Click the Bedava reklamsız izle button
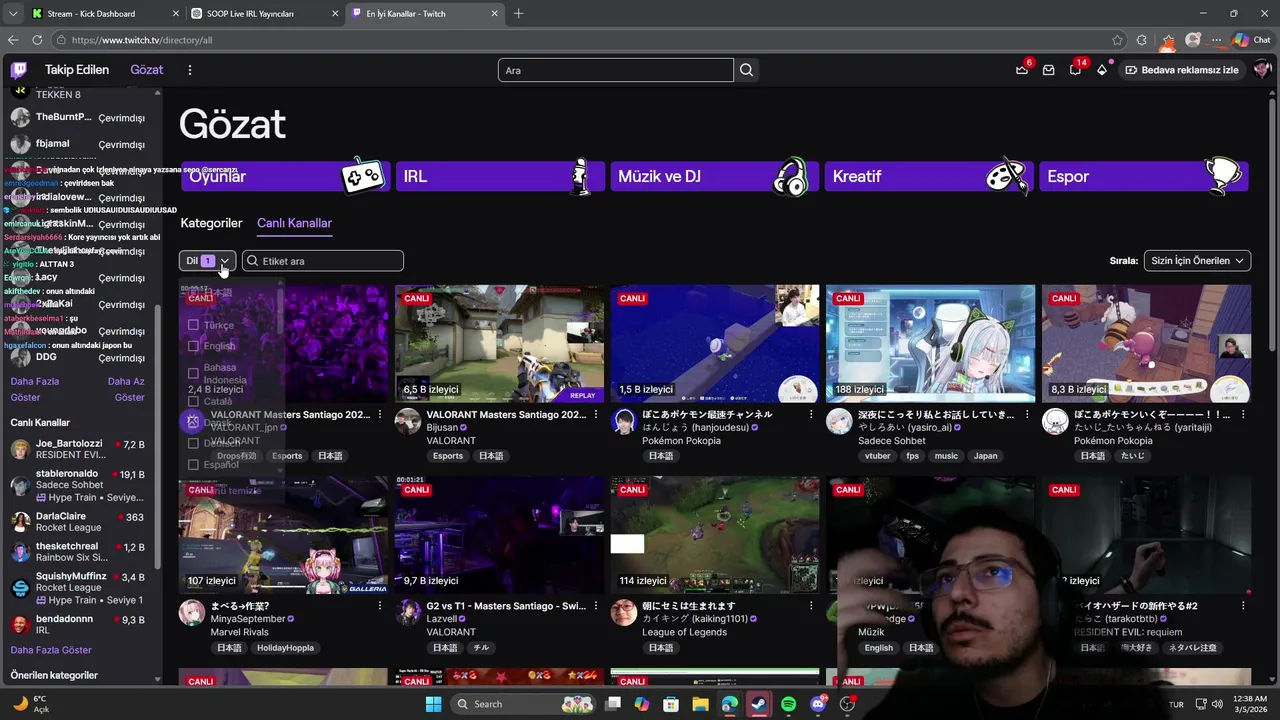Viewport: 1280px width, 720px height. point(1182,70)
